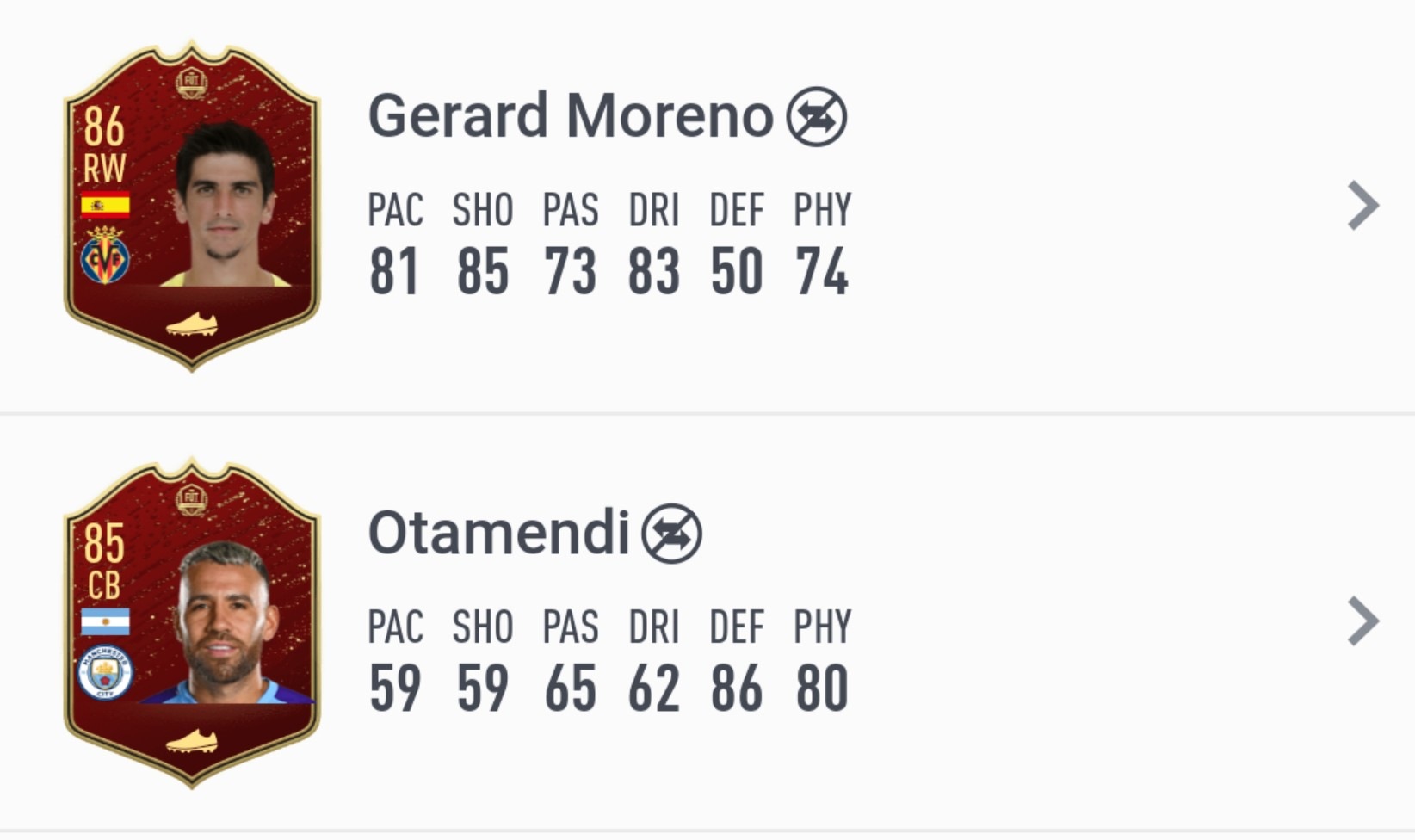Viewport: 1415px width, 840px height.
Task: Select the Otamendi 85 CB card
Action: click(192, 623)
